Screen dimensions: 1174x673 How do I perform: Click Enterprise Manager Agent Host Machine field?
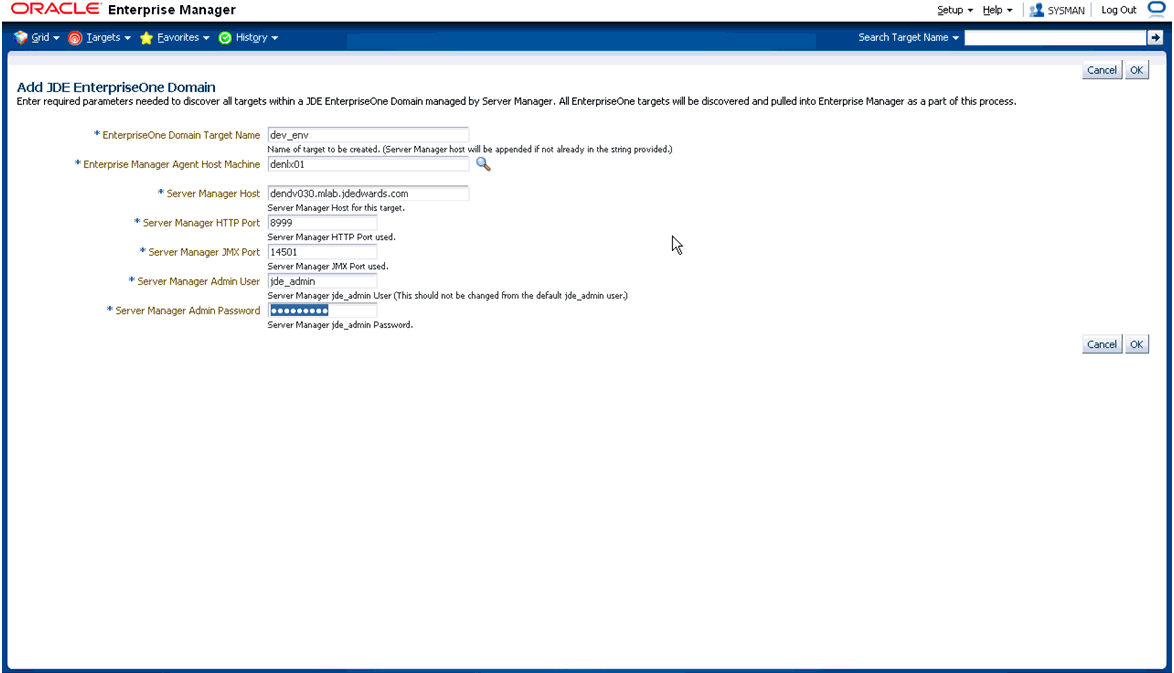coord(368,164)
